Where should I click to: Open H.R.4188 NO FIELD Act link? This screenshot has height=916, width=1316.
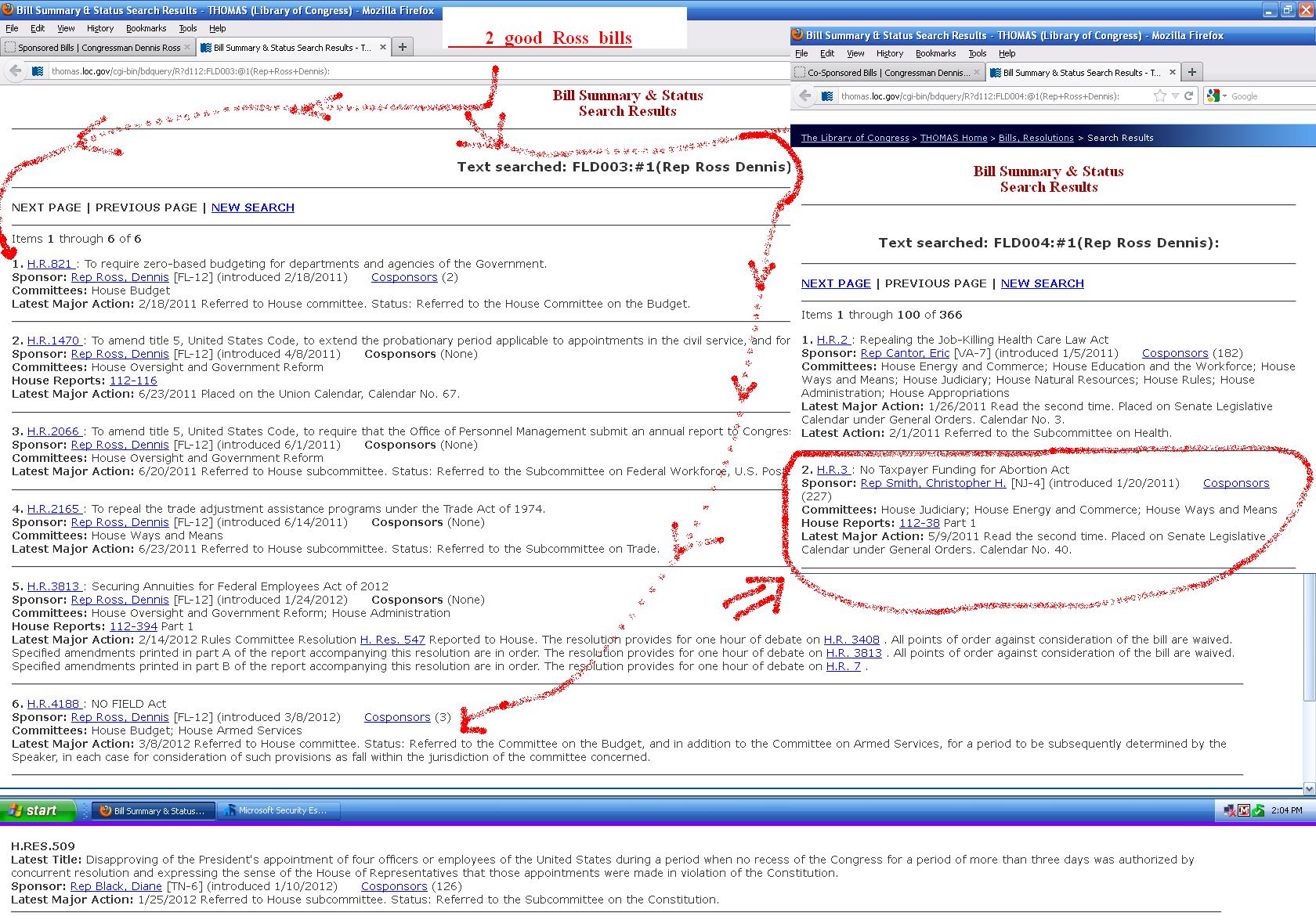54,704
